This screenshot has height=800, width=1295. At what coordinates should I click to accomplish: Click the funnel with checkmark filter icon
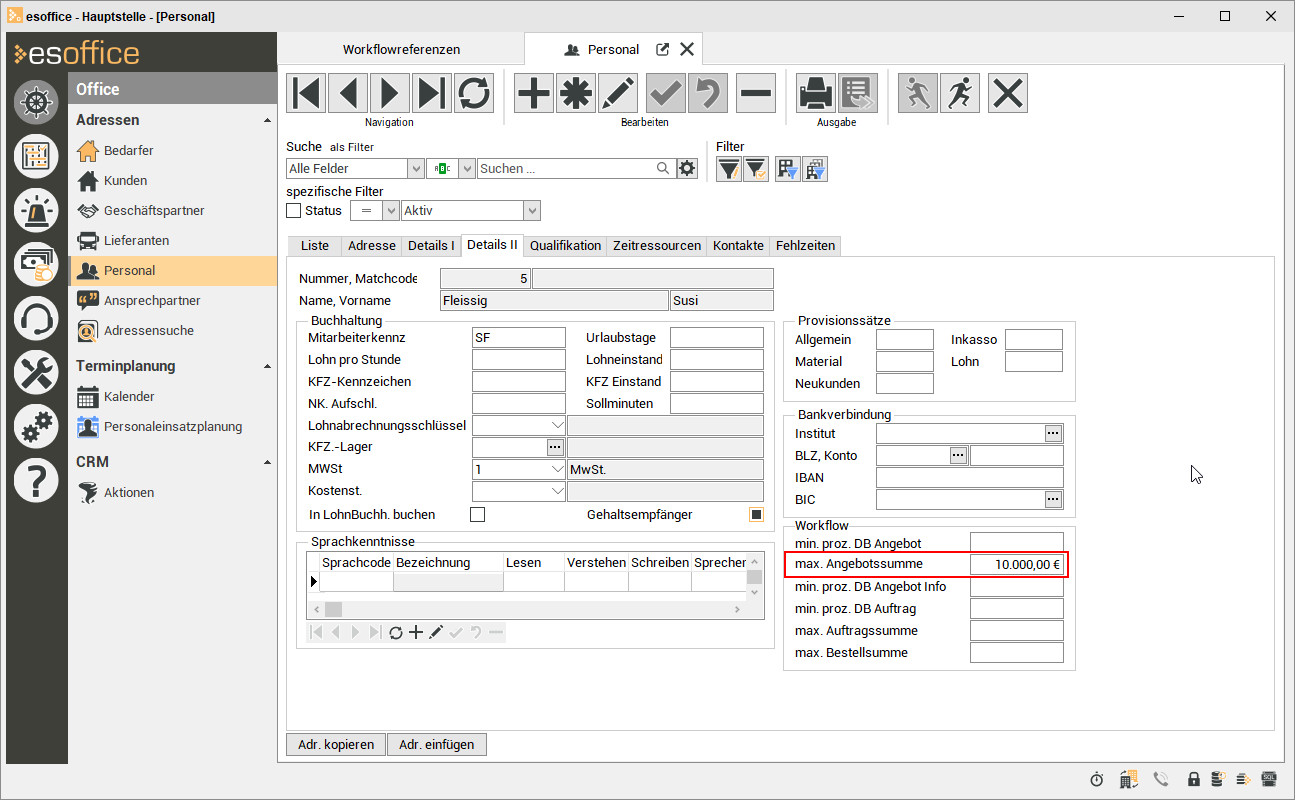pyautogui.click(x=755, y=169)
